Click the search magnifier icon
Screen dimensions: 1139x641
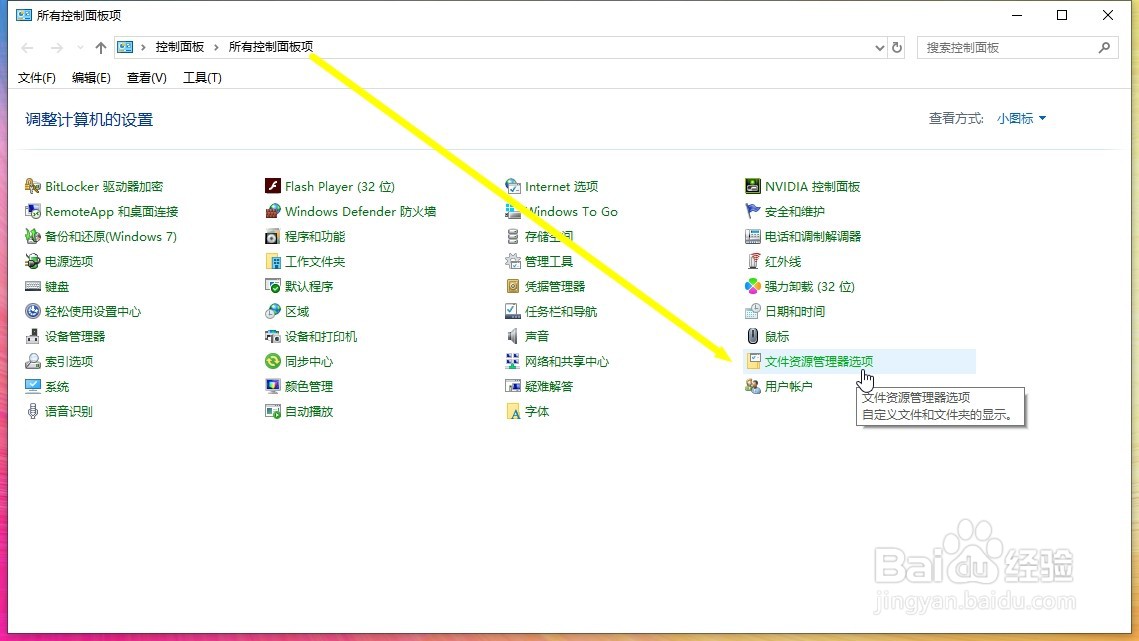click(x=1104, y=47)
